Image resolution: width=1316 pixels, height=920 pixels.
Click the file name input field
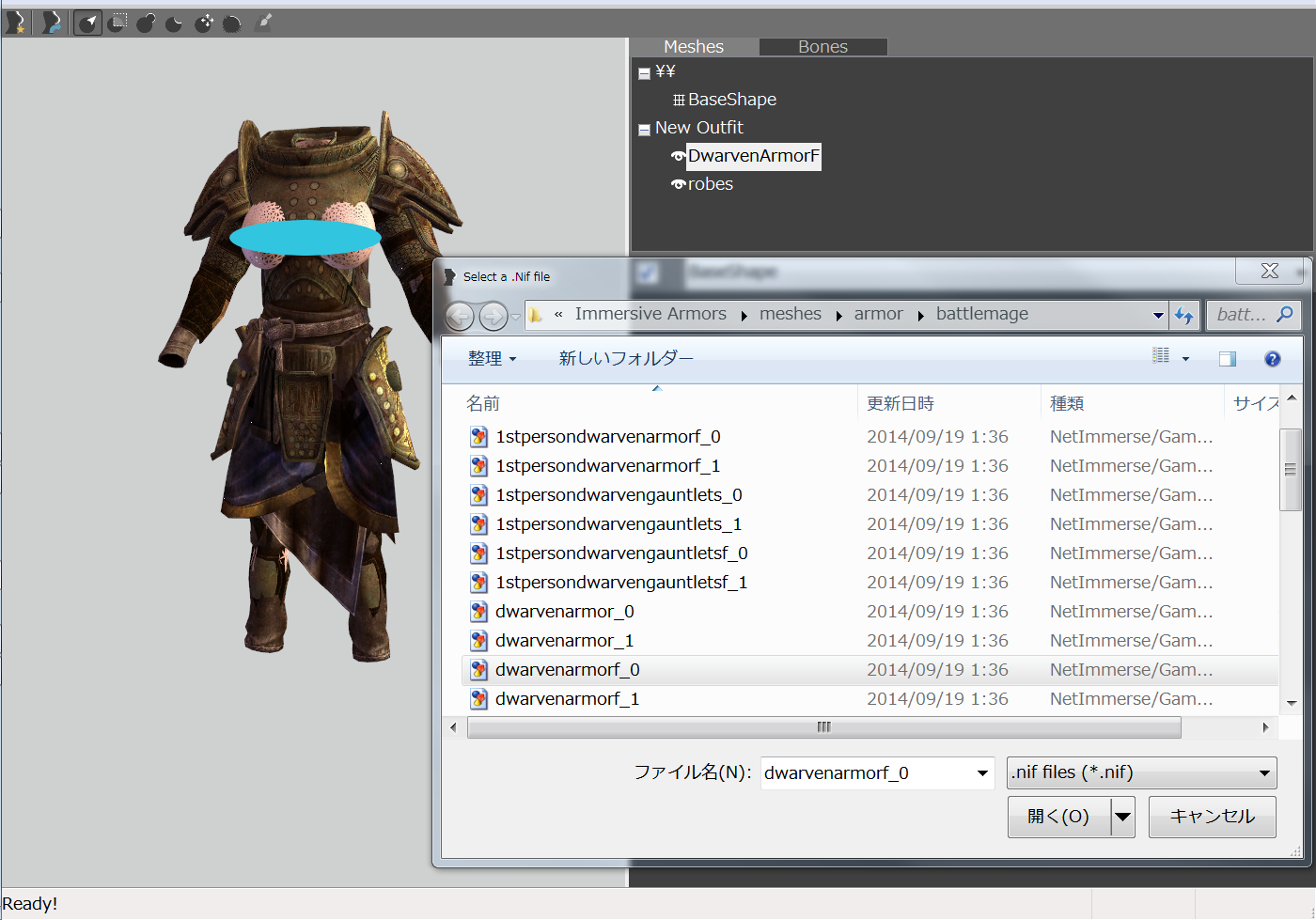(x=868, y=773)
